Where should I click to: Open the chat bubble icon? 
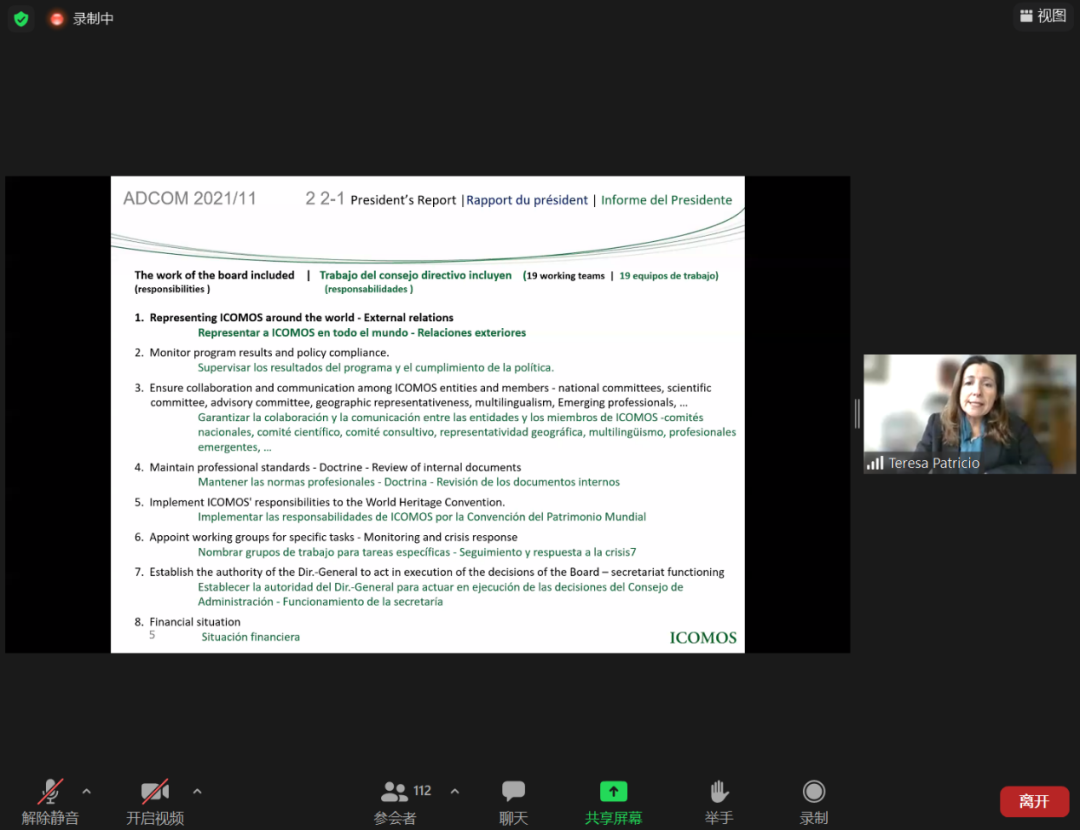(514, 792)
